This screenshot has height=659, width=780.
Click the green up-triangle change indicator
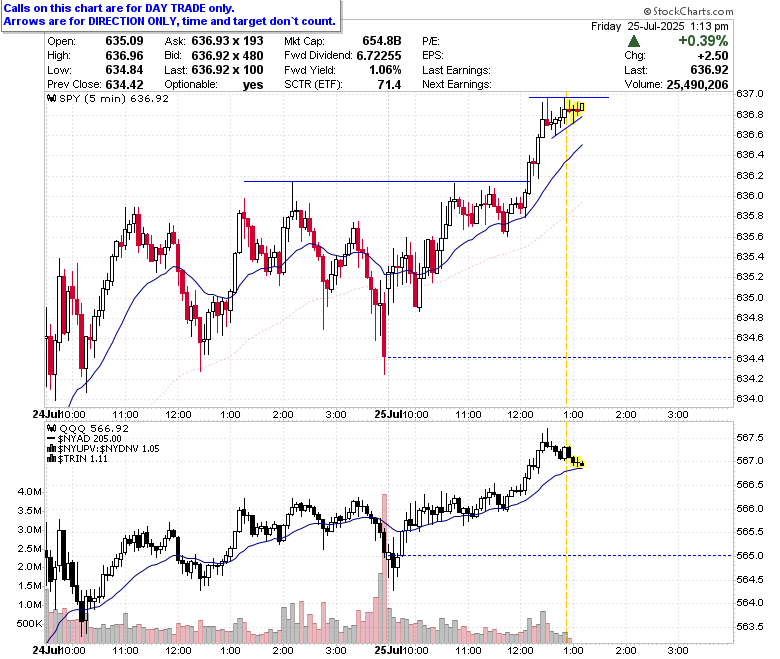[x=633, y=41]
